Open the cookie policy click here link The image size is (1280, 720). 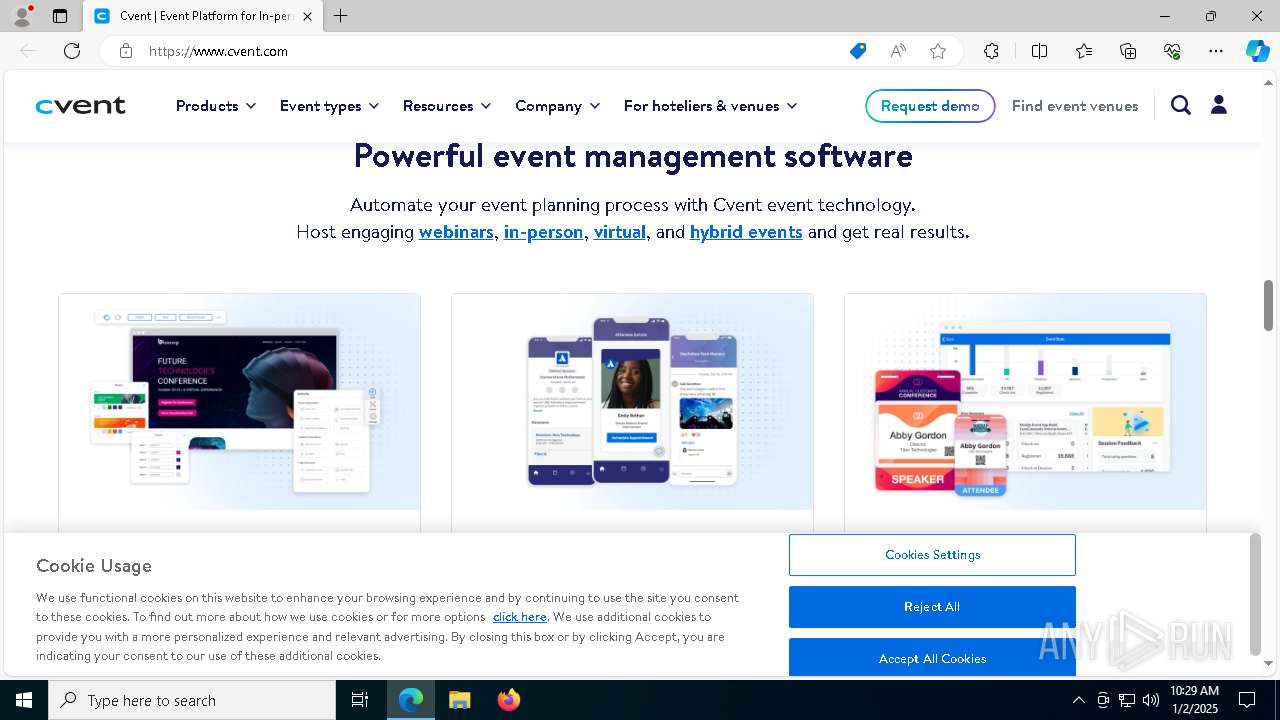[x=520, y=617]
